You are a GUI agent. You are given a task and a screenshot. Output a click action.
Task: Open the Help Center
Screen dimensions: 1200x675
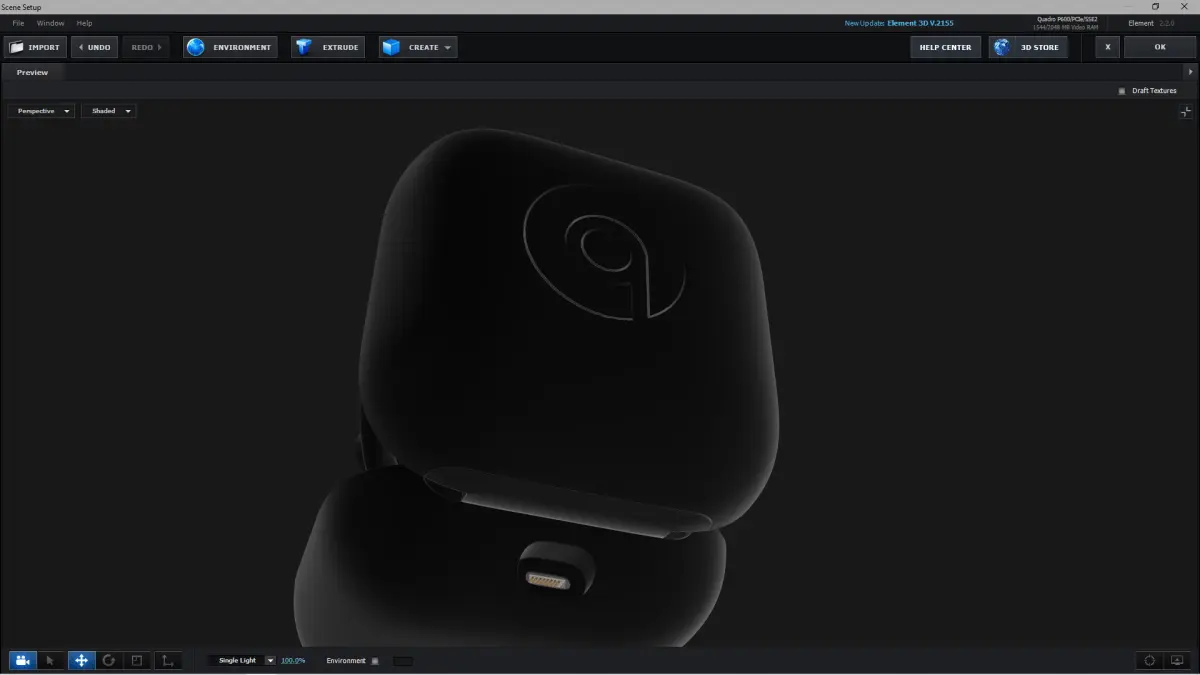click(x=945, y=47)
